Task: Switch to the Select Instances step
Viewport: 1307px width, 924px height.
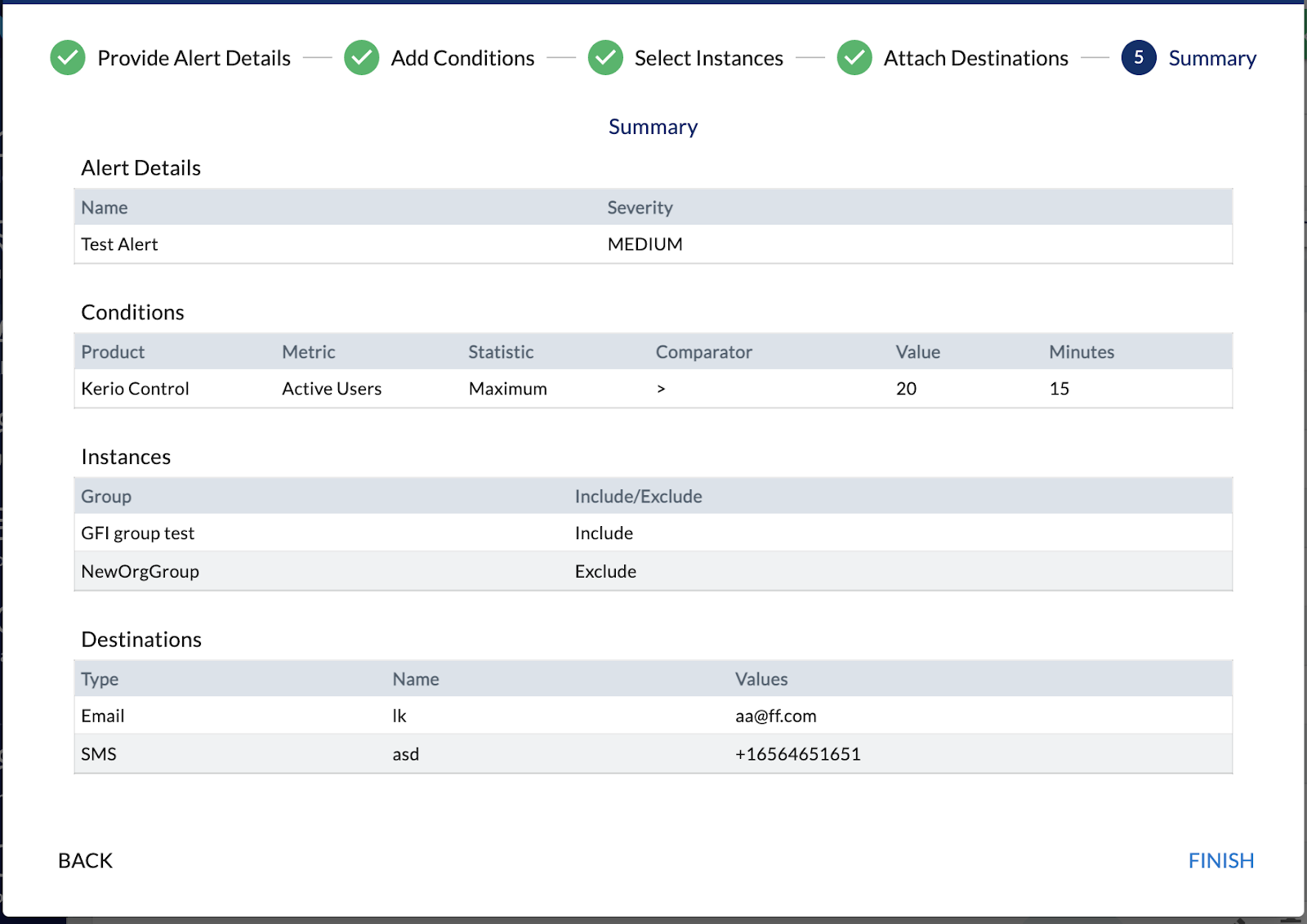Action: click(x=708, y=58)
